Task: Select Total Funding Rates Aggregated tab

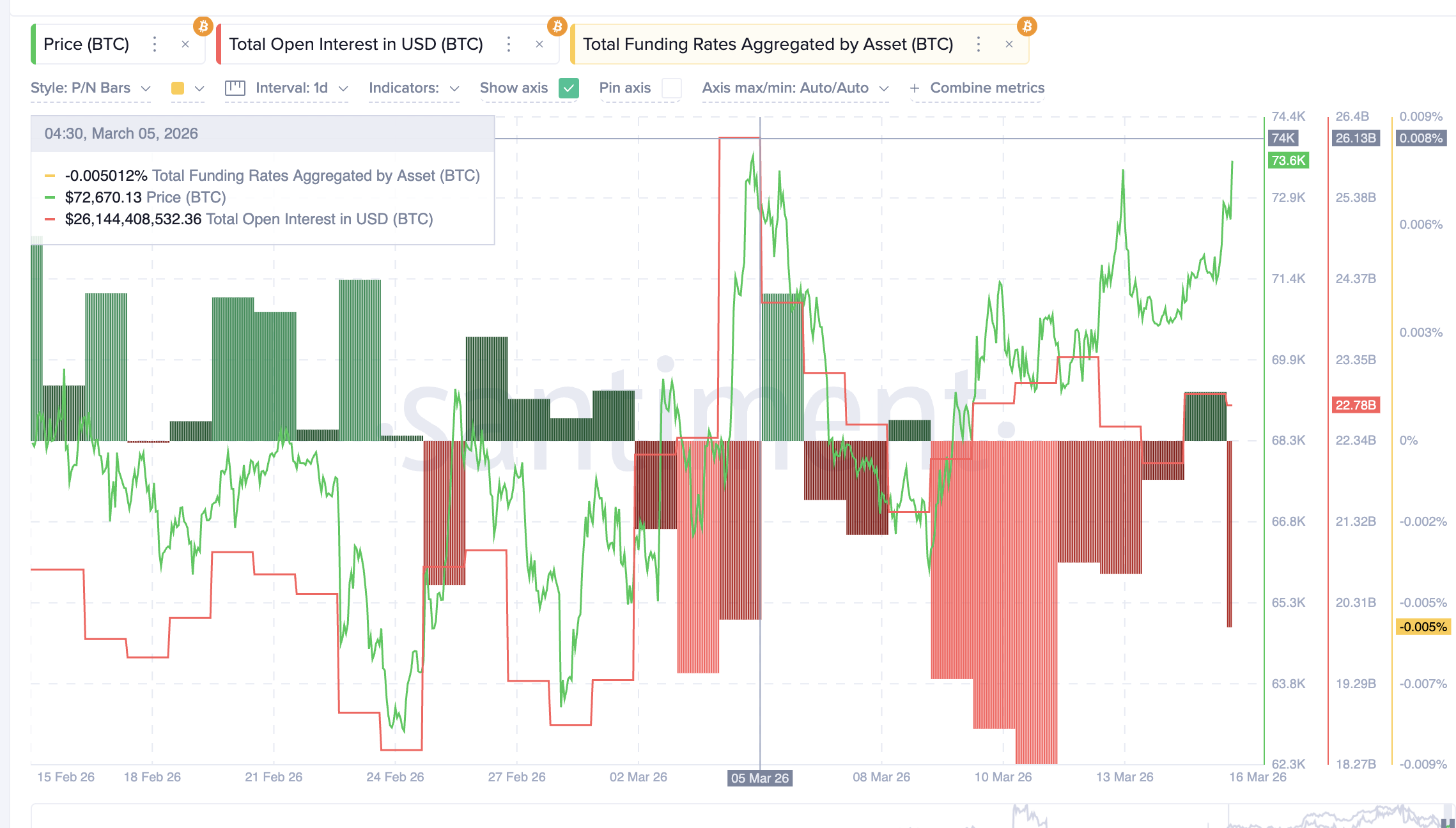Action: click(767, 44)
